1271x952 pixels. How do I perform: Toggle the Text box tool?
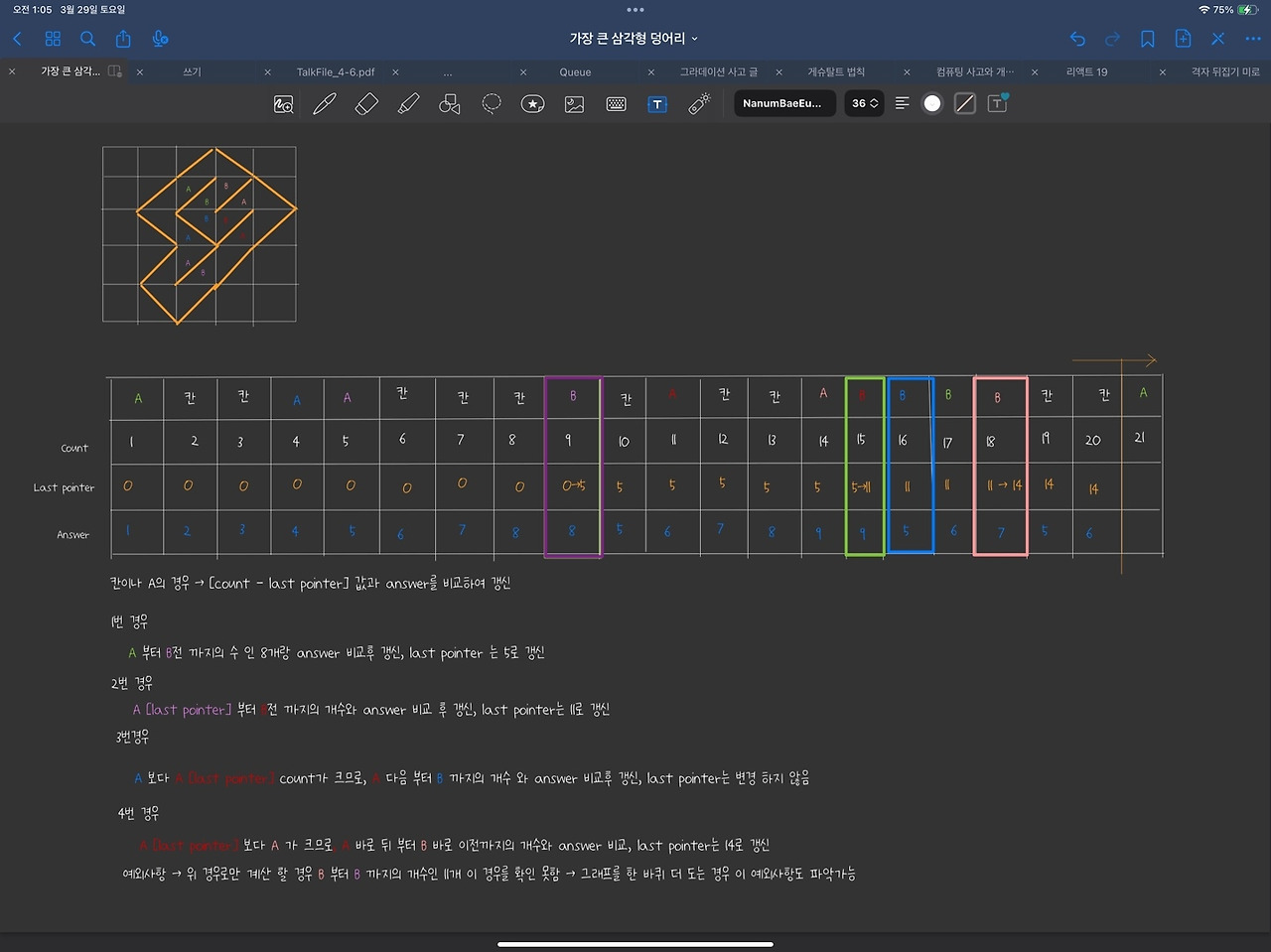click(657, 103)
